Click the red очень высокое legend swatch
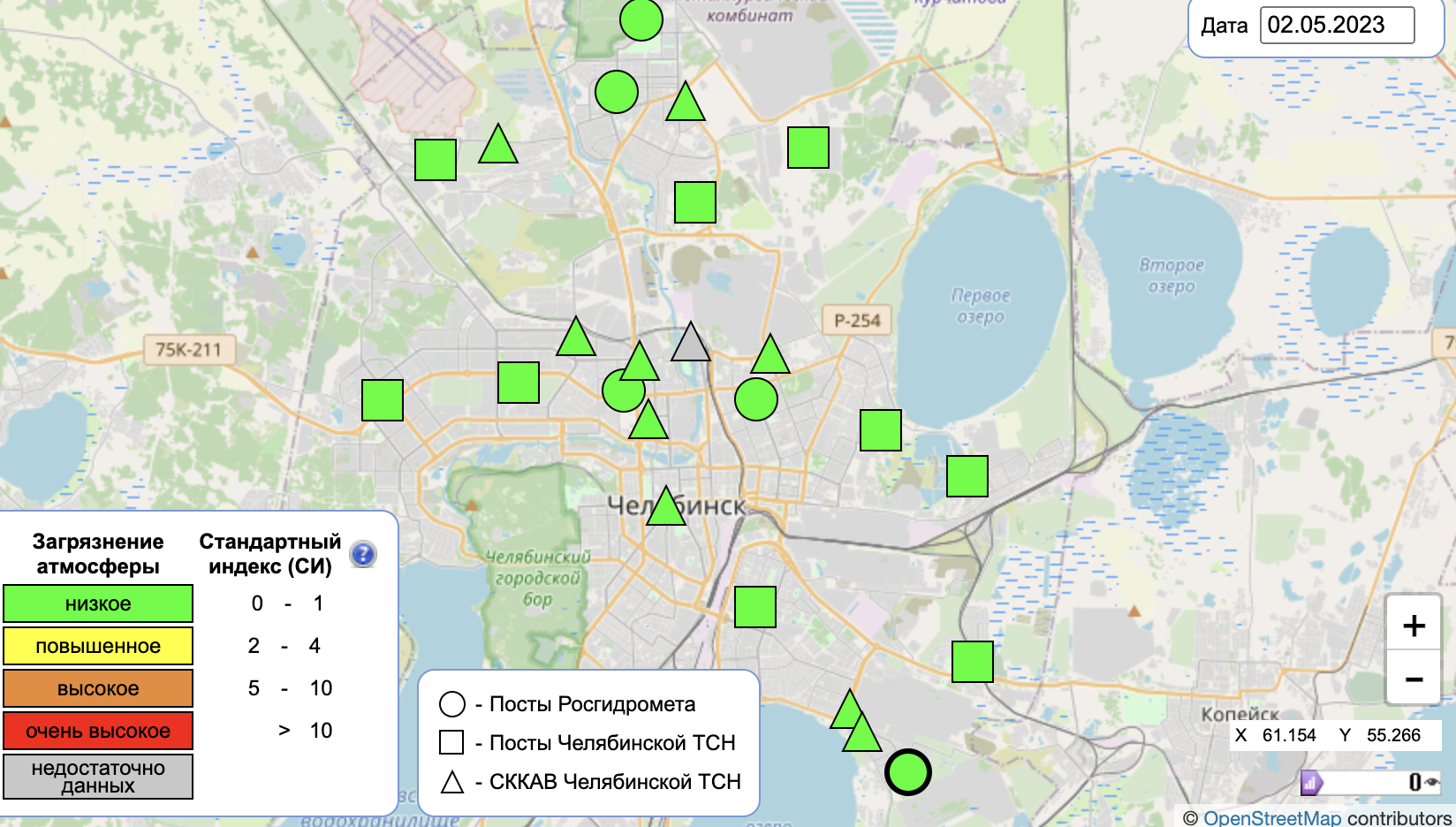Screen dimensions: 1456x827 98,731
